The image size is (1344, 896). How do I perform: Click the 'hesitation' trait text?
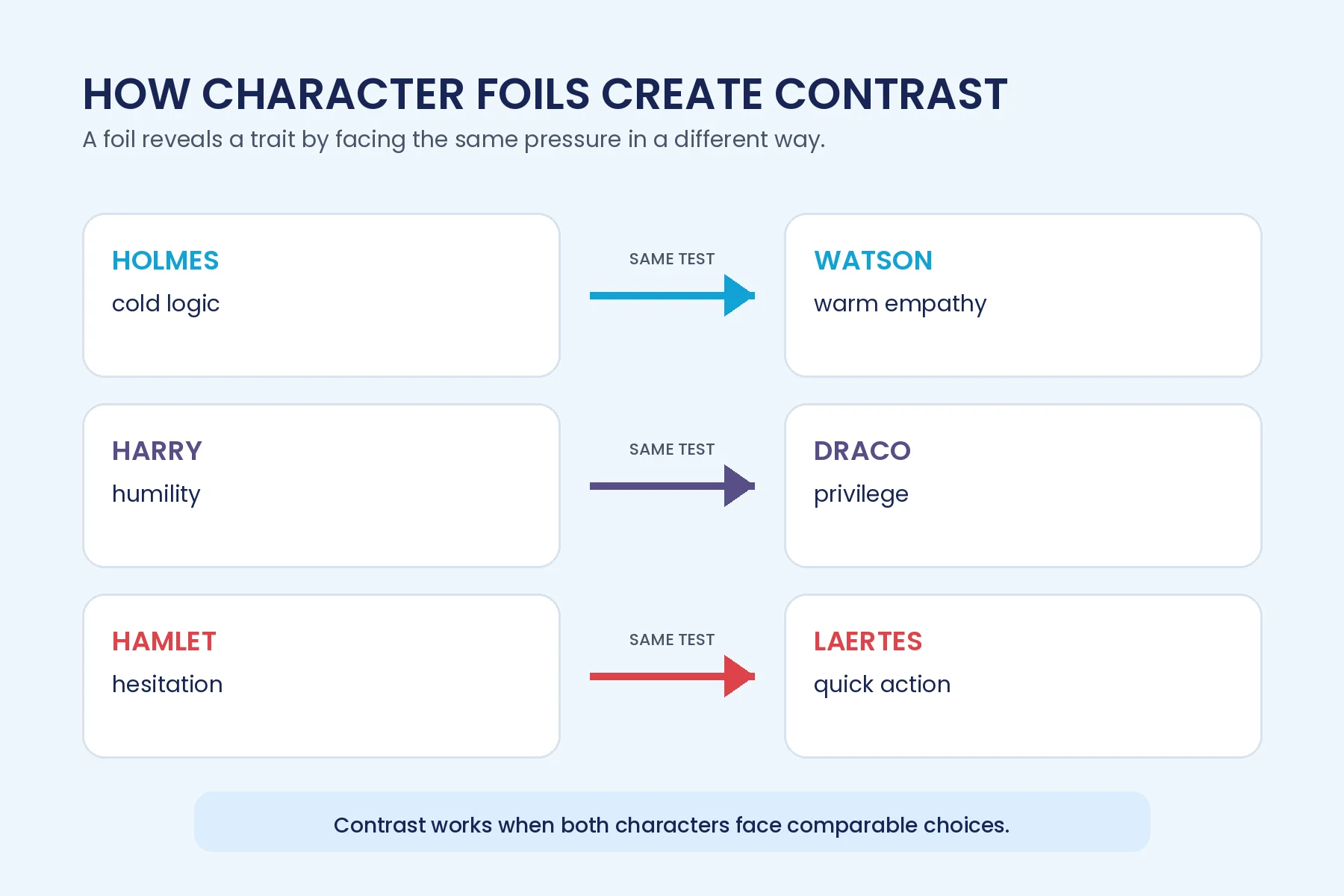(167, 685)
